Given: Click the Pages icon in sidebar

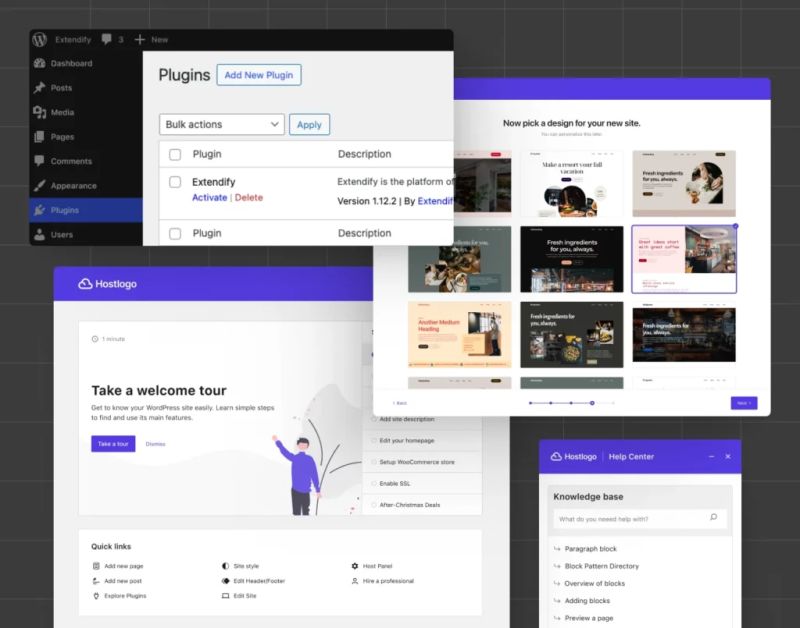Looking at the screenshot, I should (x=39, y=137).
